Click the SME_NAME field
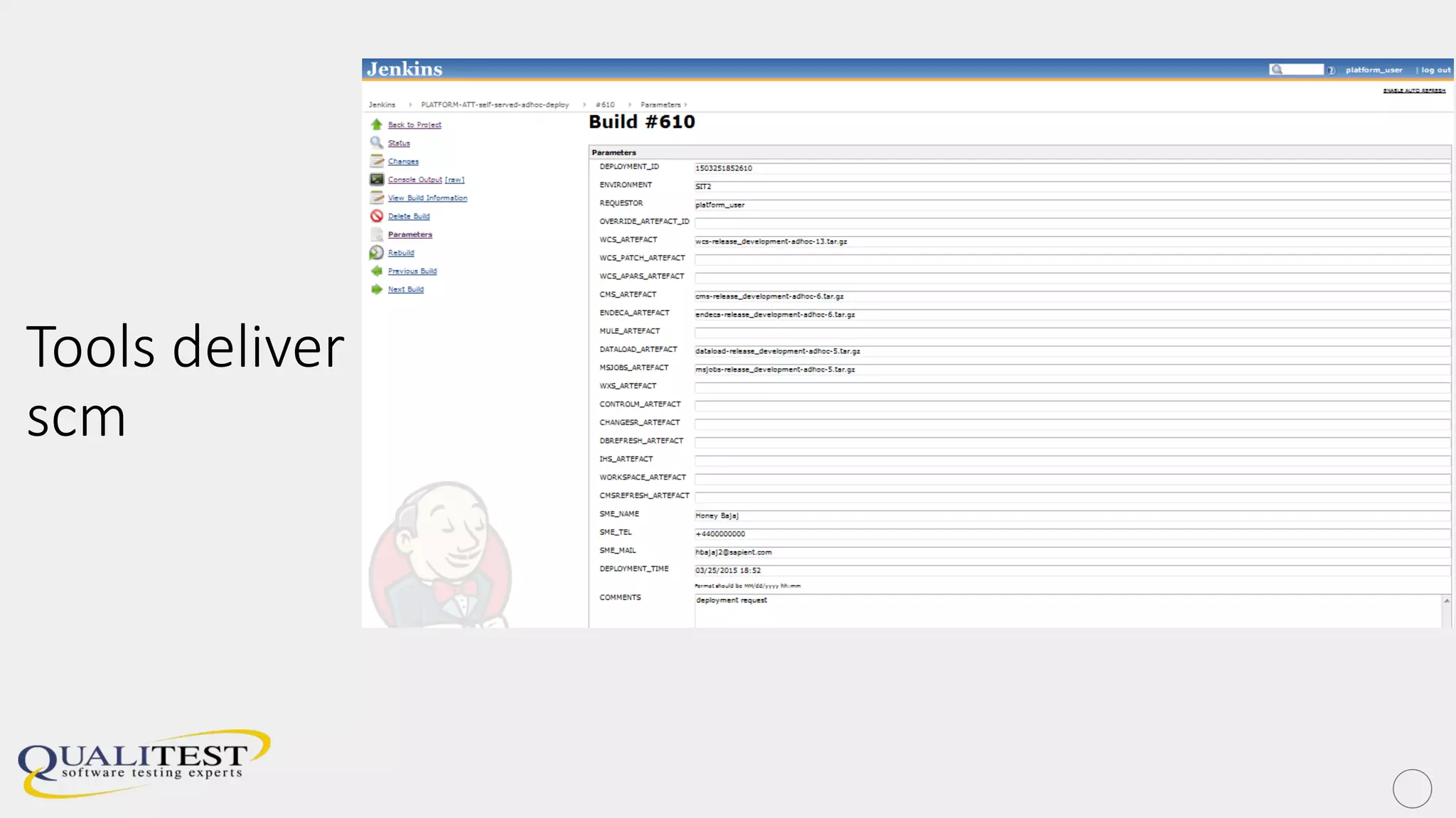Image resolution: width=1456 pixels, height=818 pixels. (x=1072, y=516)
